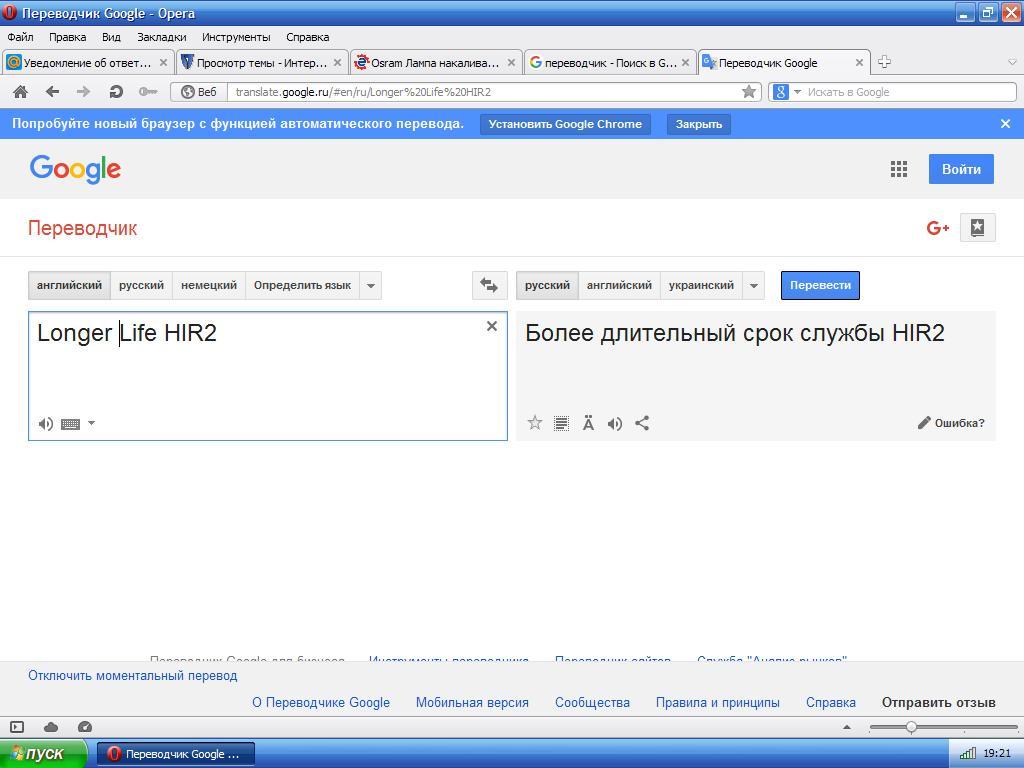The height and width of the screenshot is (768, 1024).
Task: Open the virtual keyboard options dropdown
Action: pos(91,423)
